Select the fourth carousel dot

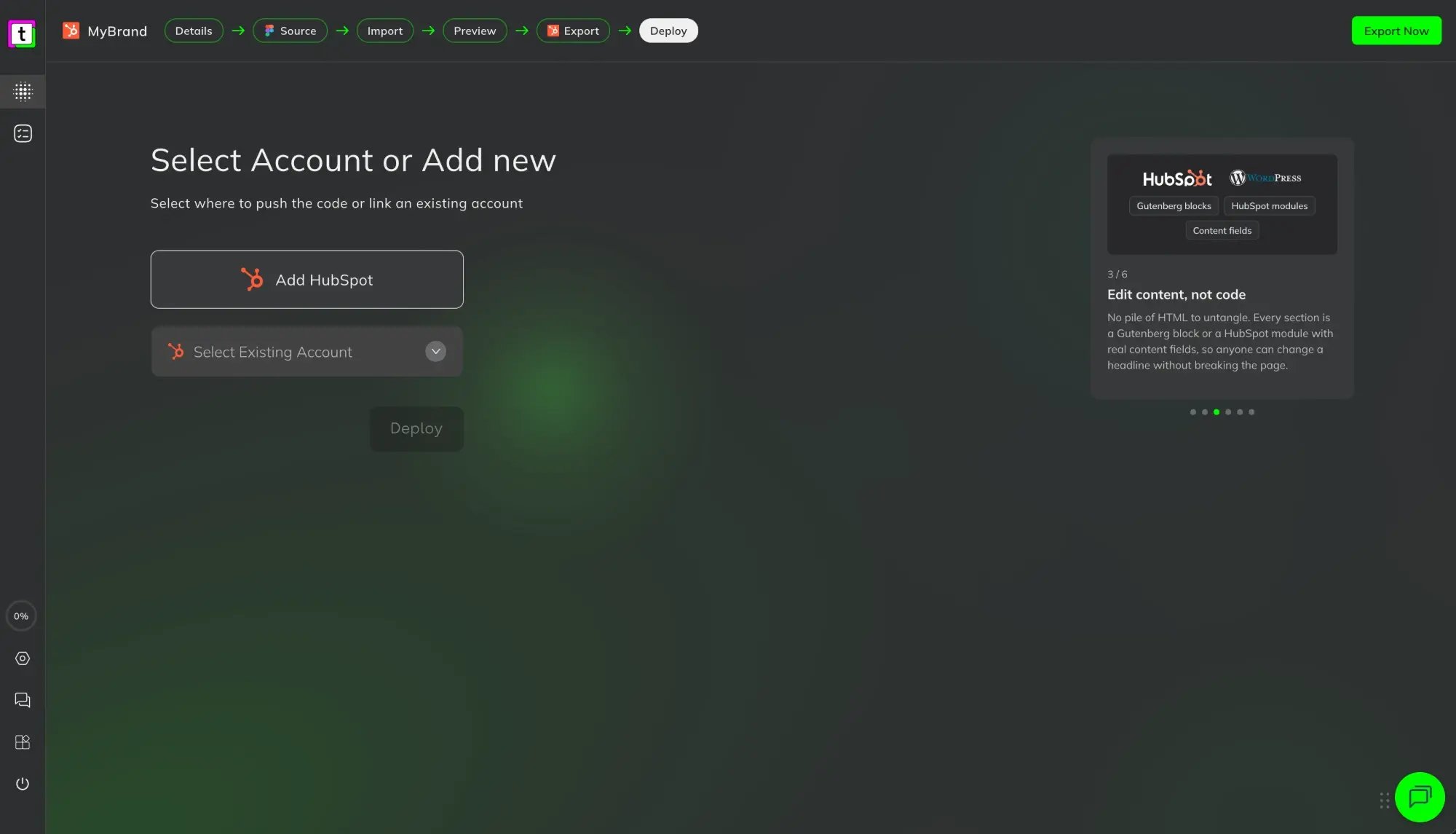tap(1228, 412)
